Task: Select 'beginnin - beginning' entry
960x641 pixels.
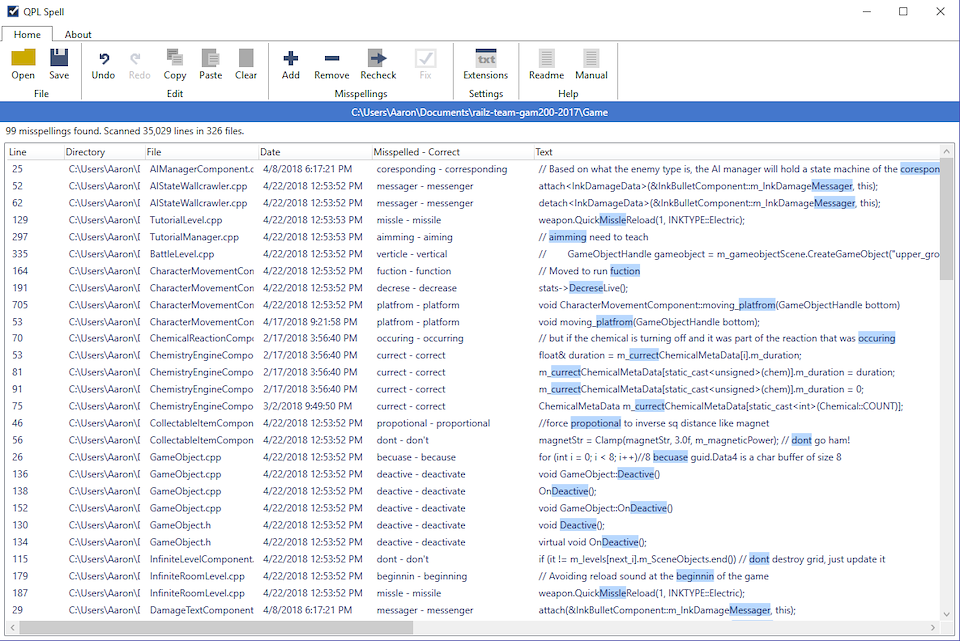Action: coord(421,576)
